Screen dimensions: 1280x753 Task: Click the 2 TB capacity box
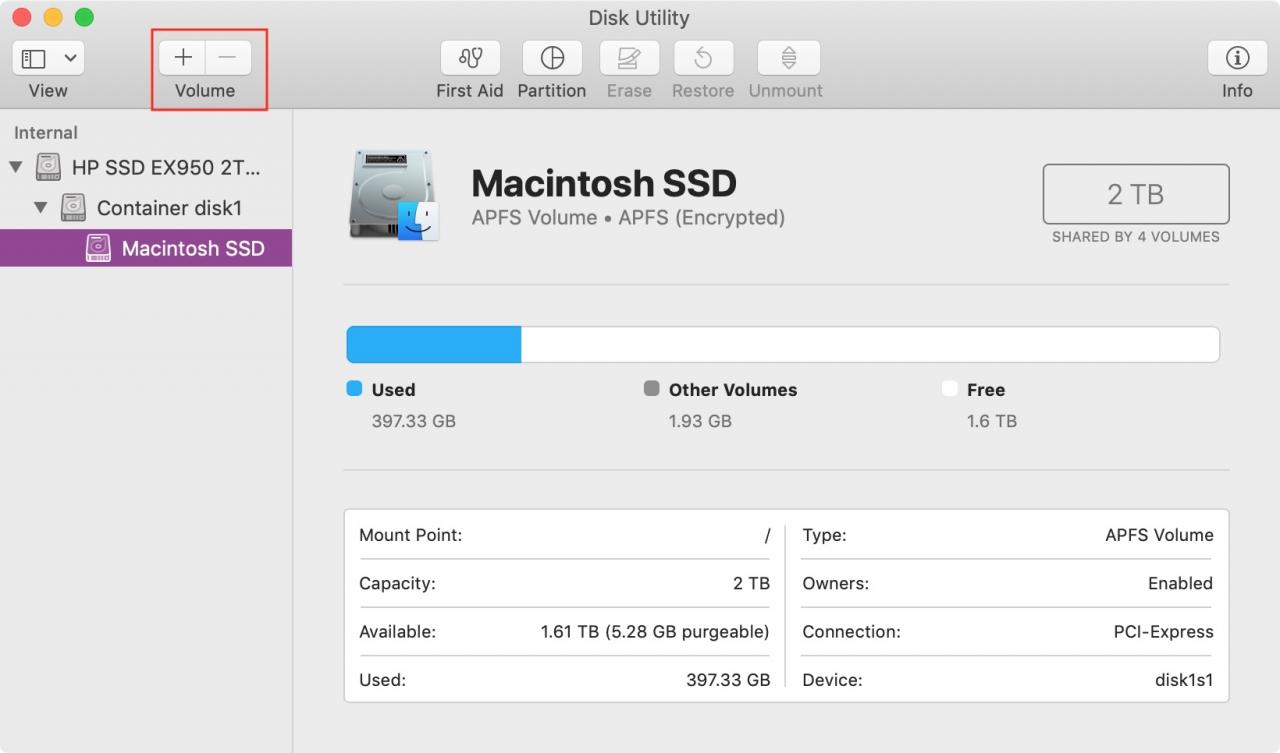click(1136, 194)
